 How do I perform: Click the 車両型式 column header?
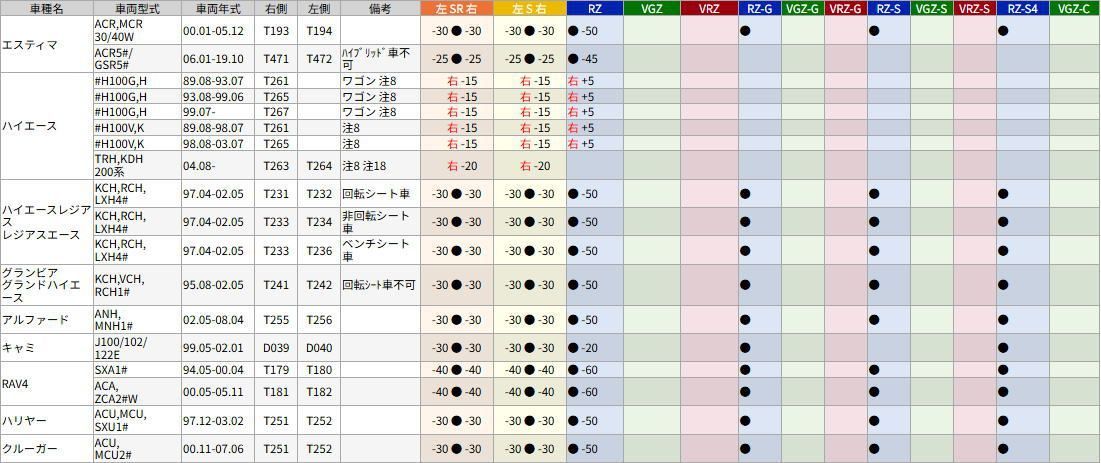(137, 8)
